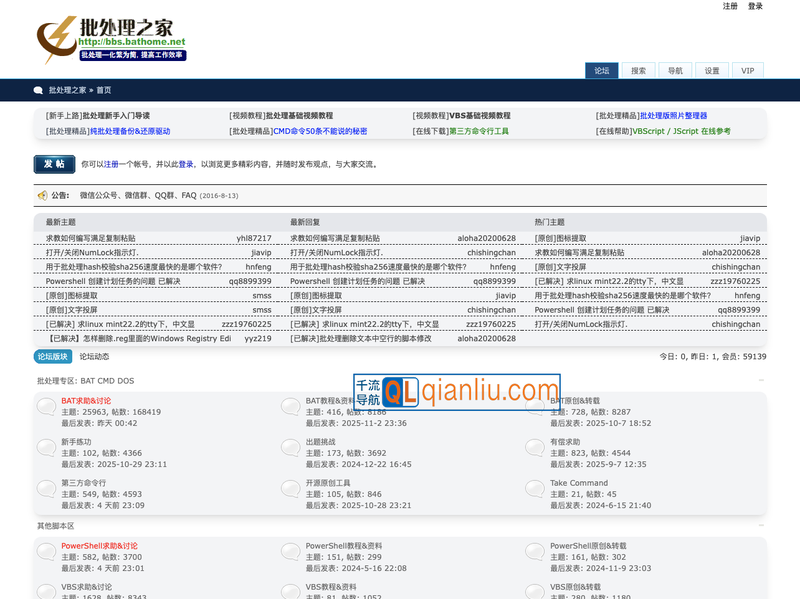800x599 pixels.
Task: Open the 第三方命令行工具 download link
Action: [479, 131]
